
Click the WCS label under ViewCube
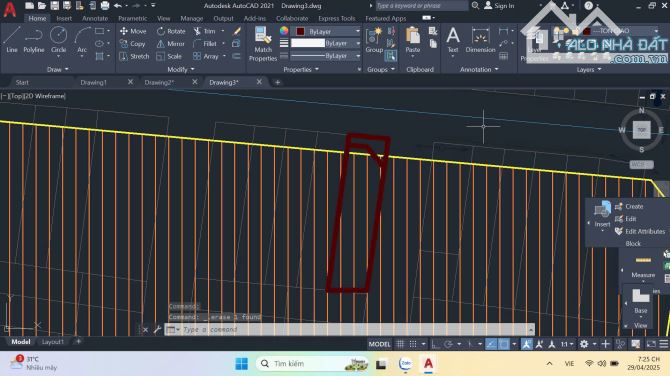point(641,164)
